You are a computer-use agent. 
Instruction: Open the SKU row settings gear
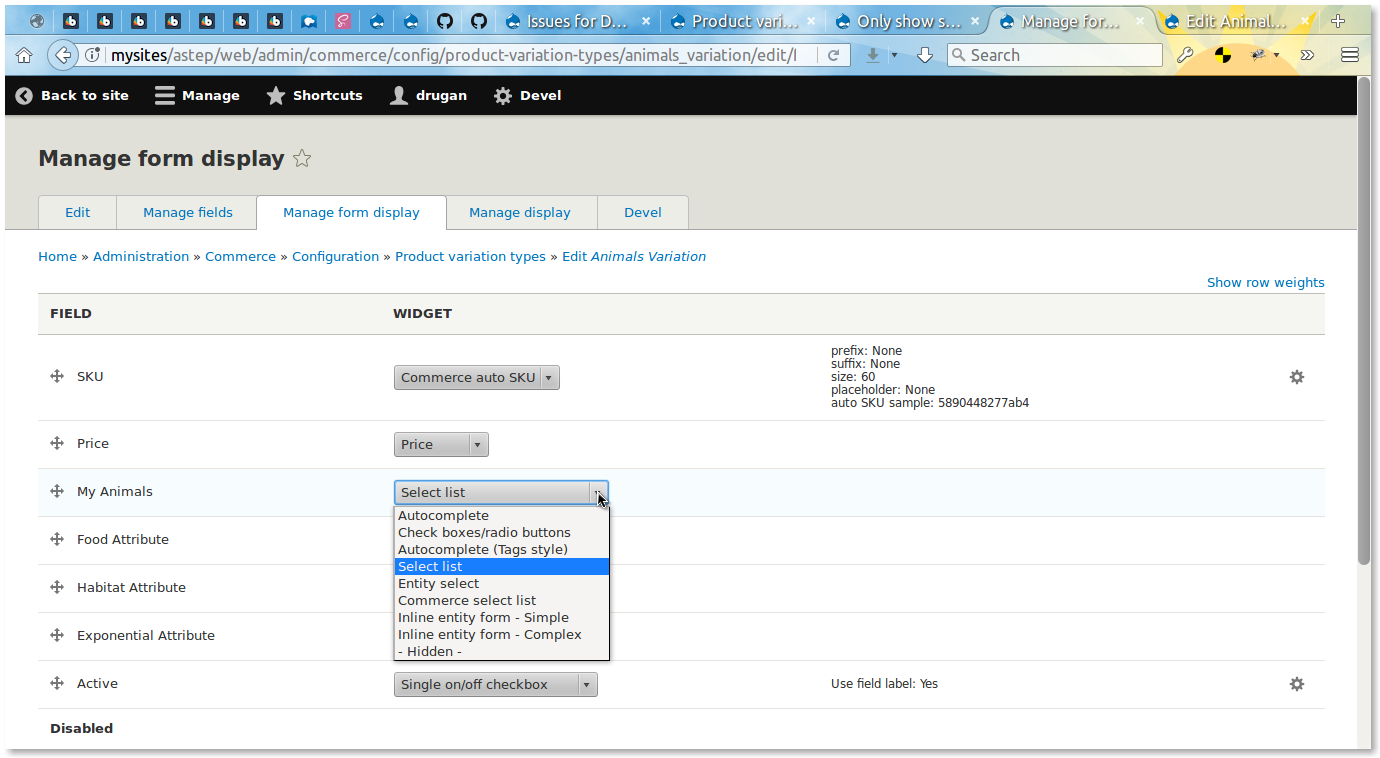coord(1297,377)
